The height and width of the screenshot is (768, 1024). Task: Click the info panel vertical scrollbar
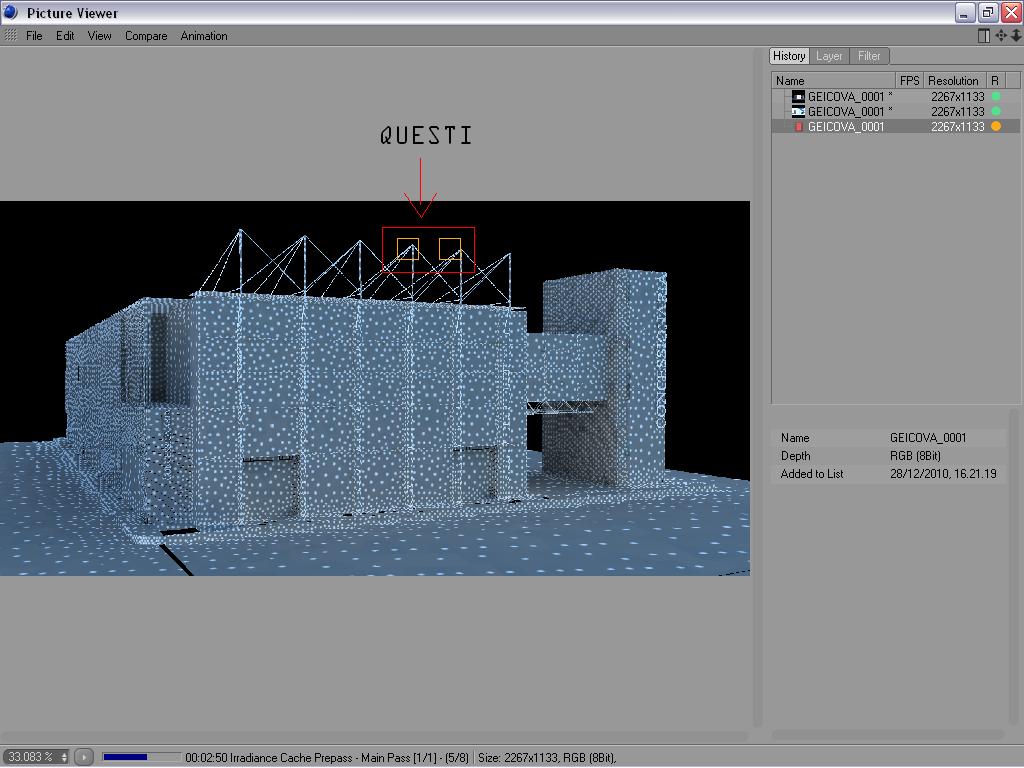pos(1014,568)
